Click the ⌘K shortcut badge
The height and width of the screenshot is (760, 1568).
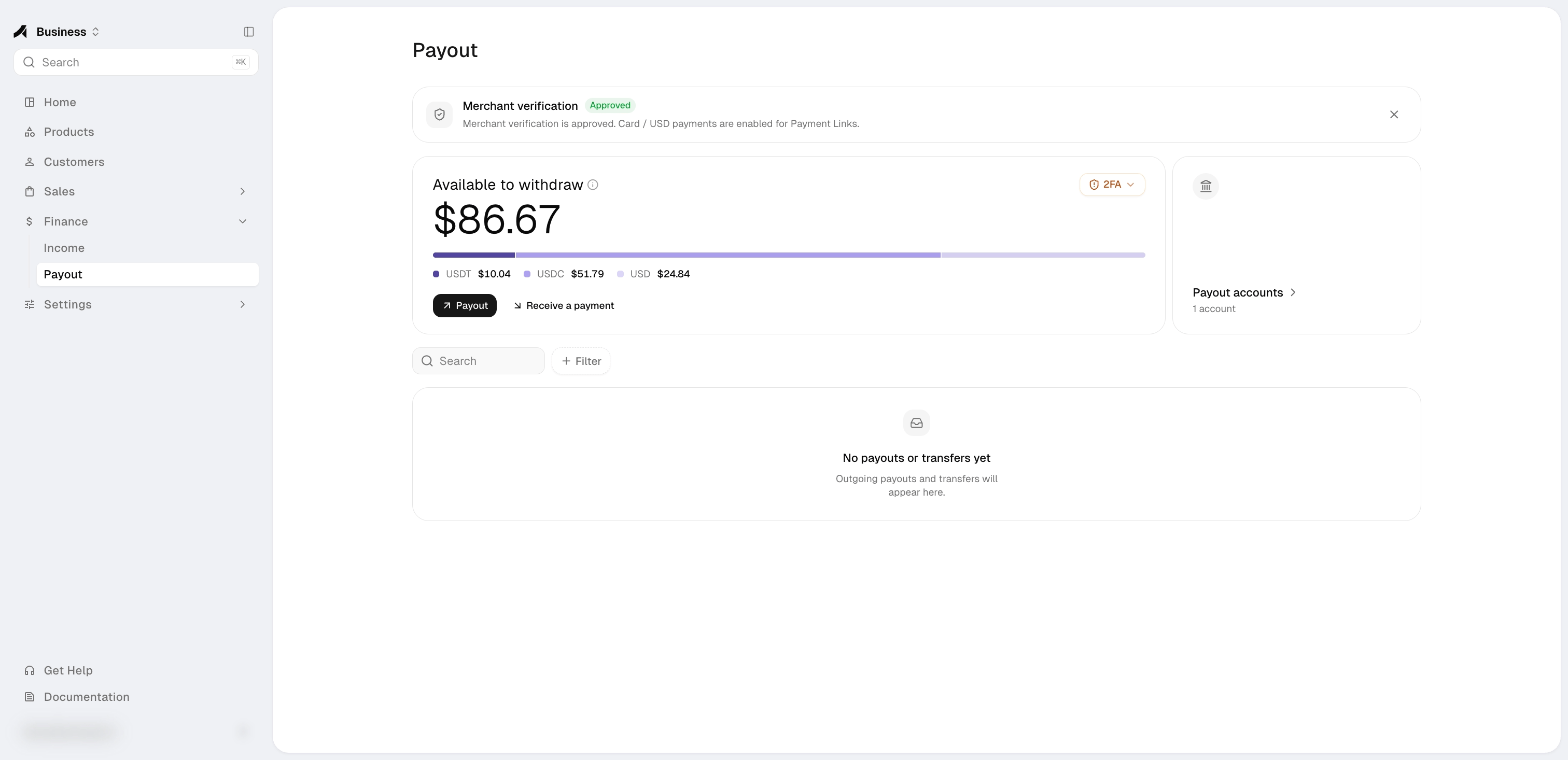coord(241,62)
